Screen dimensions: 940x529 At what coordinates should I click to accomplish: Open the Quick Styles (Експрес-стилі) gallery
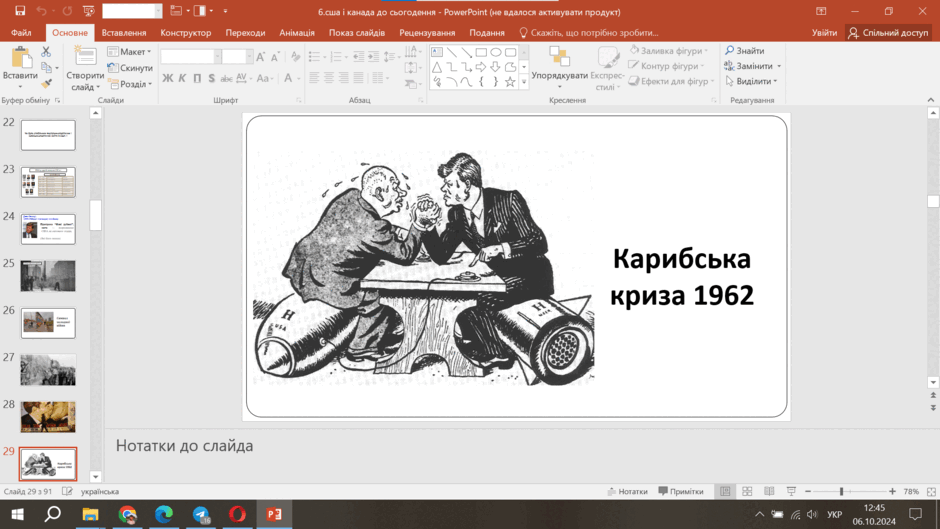tap(607, 68)
